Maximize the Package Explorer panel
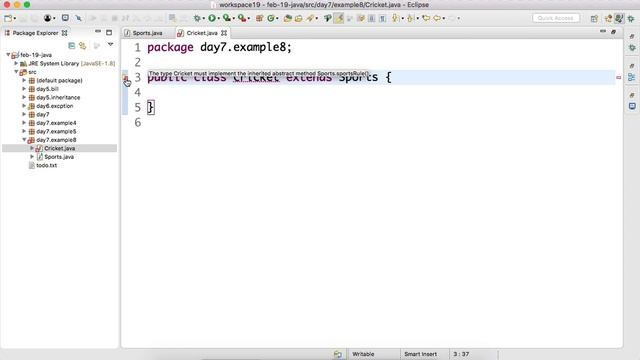Image resolution: width=640 pixels, height=360 pixels. (x=109, y=33)
